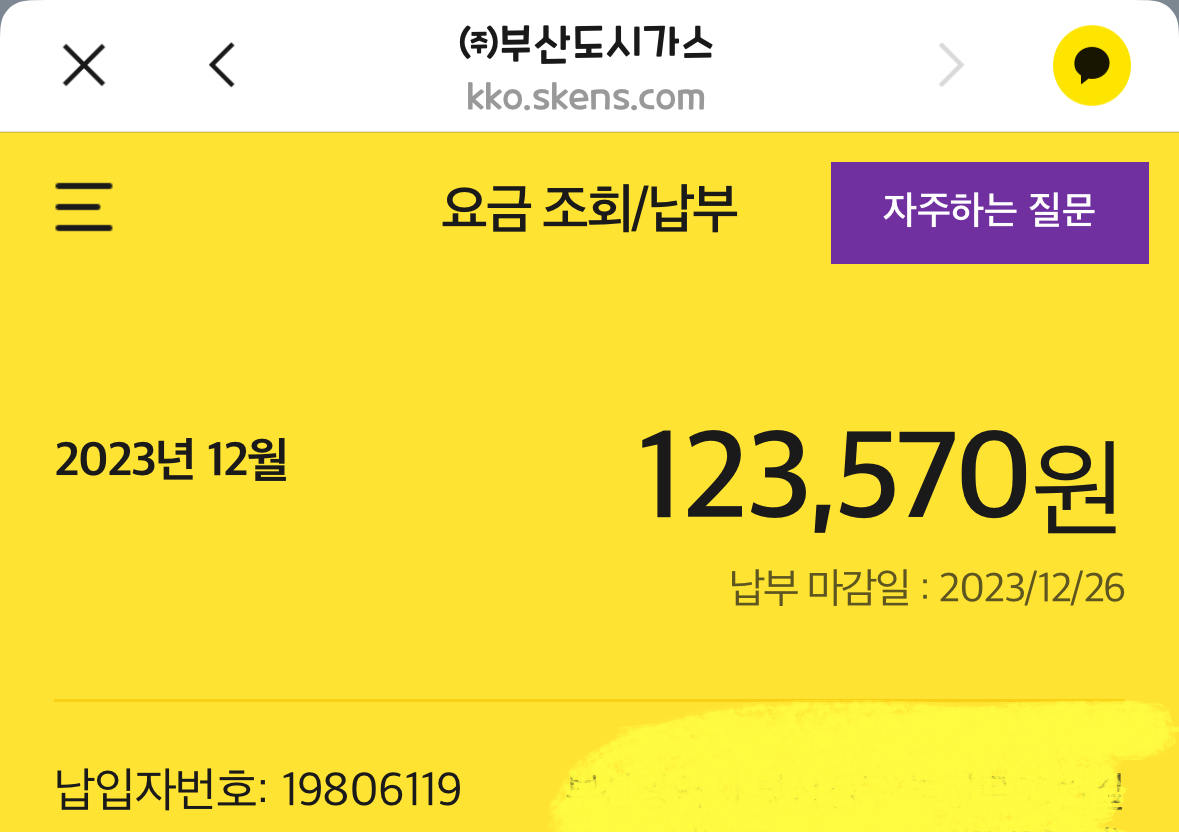Tap the ㈜부산도시가스 page title

coord(585,45)
